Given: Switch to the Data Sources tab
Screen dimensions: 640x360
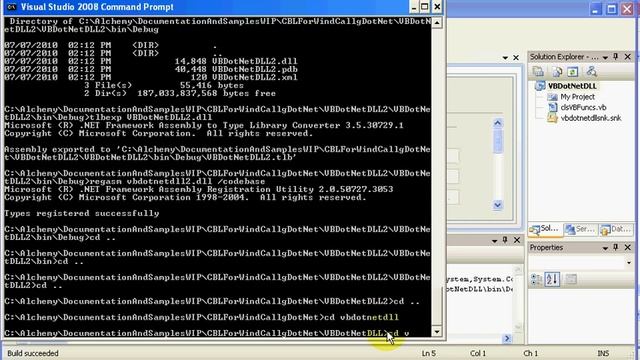Looking at the screenshot, I should coord(616,229).
